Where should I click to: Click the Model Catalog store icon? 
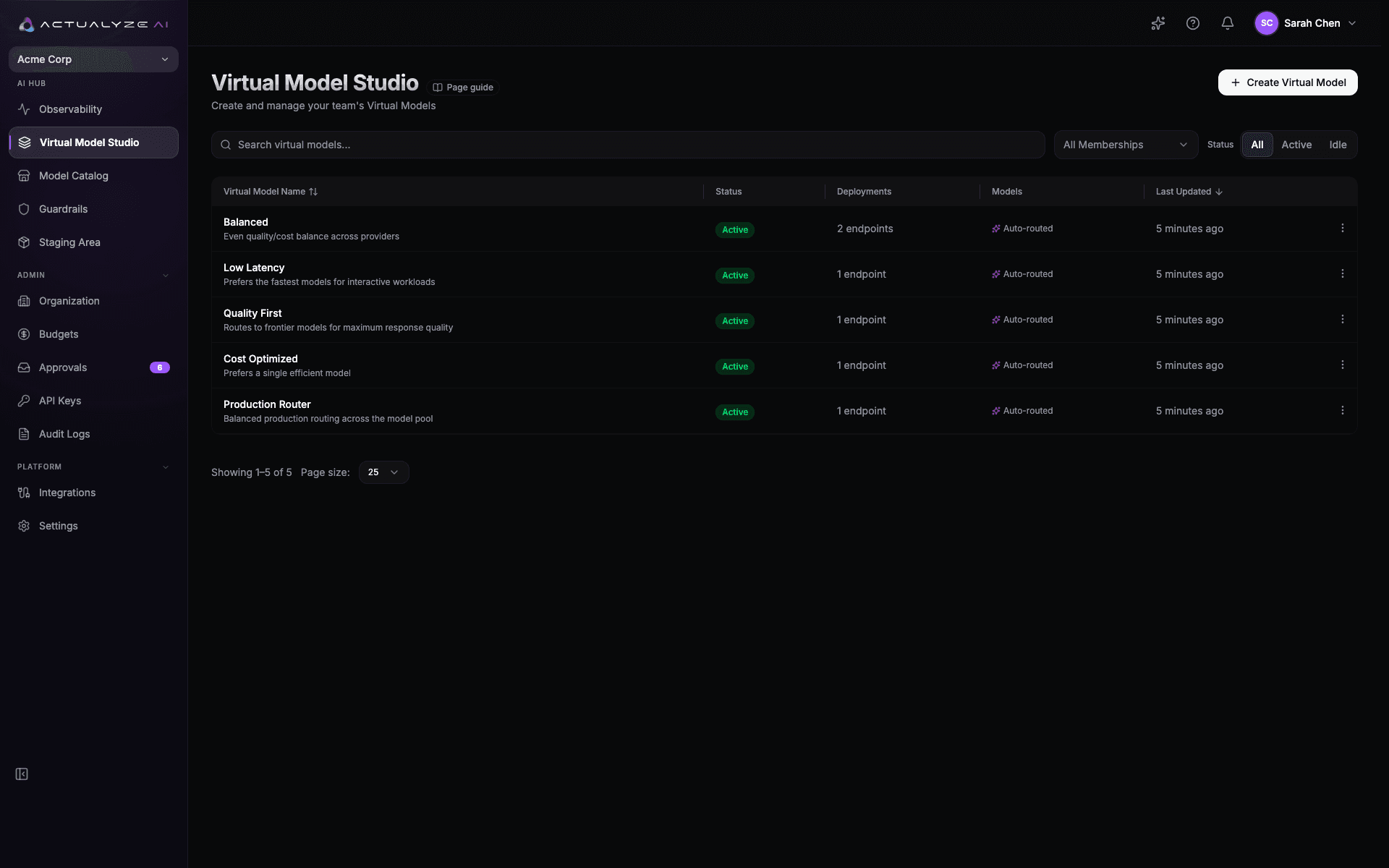[24, 176]
